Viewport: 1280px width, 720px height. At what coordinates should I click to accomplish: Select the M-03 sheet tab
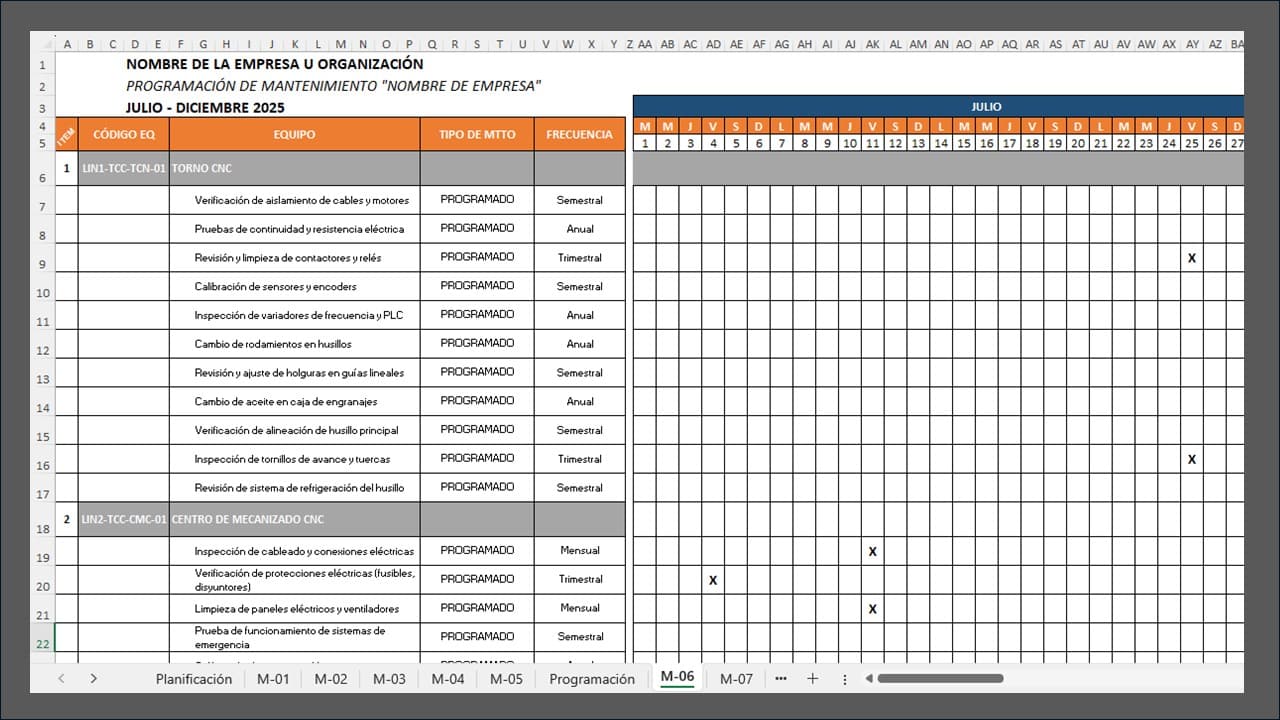[389, 678]
